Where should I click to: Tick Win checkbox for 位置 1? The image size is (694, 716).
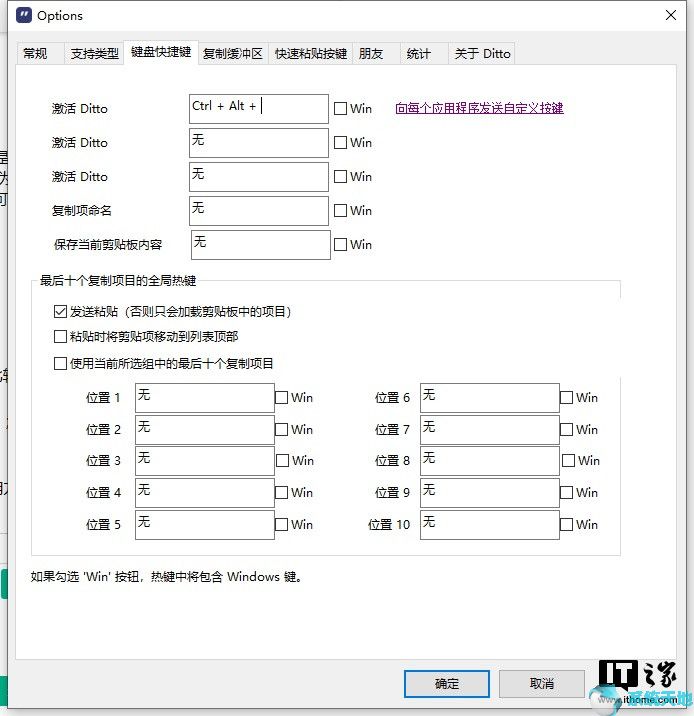(281, 398)
